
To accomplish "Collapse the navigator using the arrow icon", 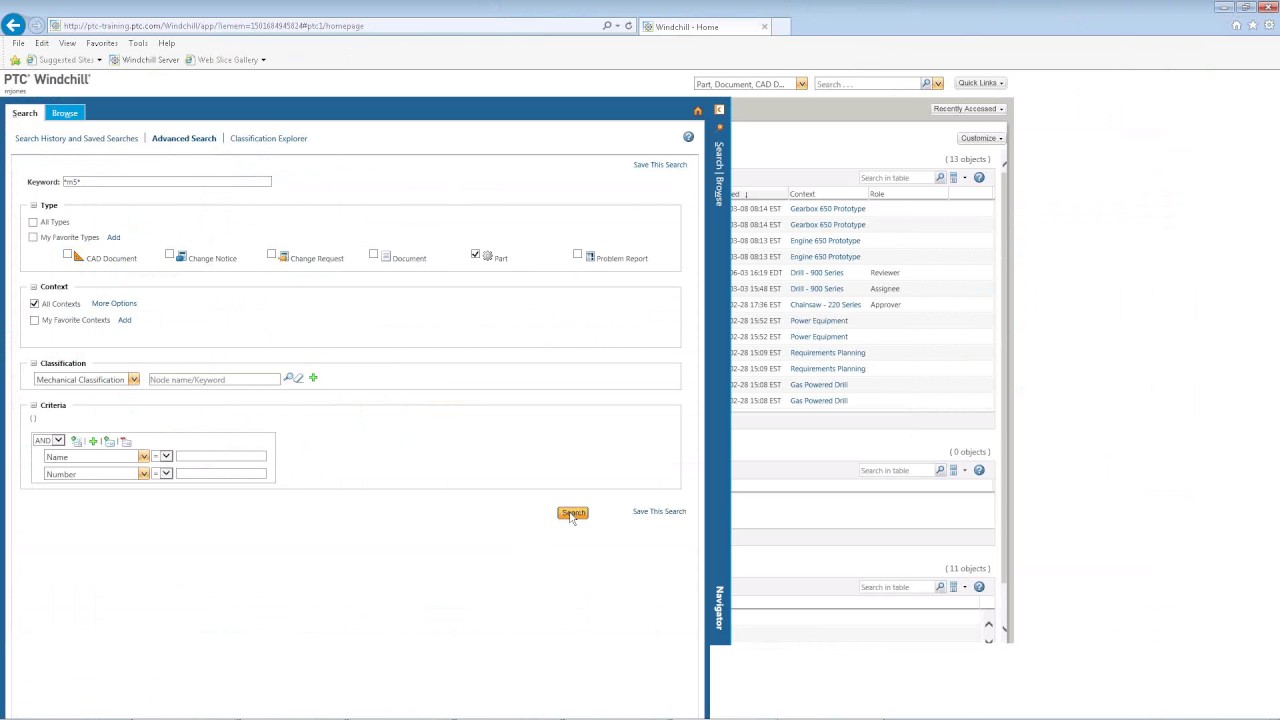I will pyautogui.click(x=719, y=110).
